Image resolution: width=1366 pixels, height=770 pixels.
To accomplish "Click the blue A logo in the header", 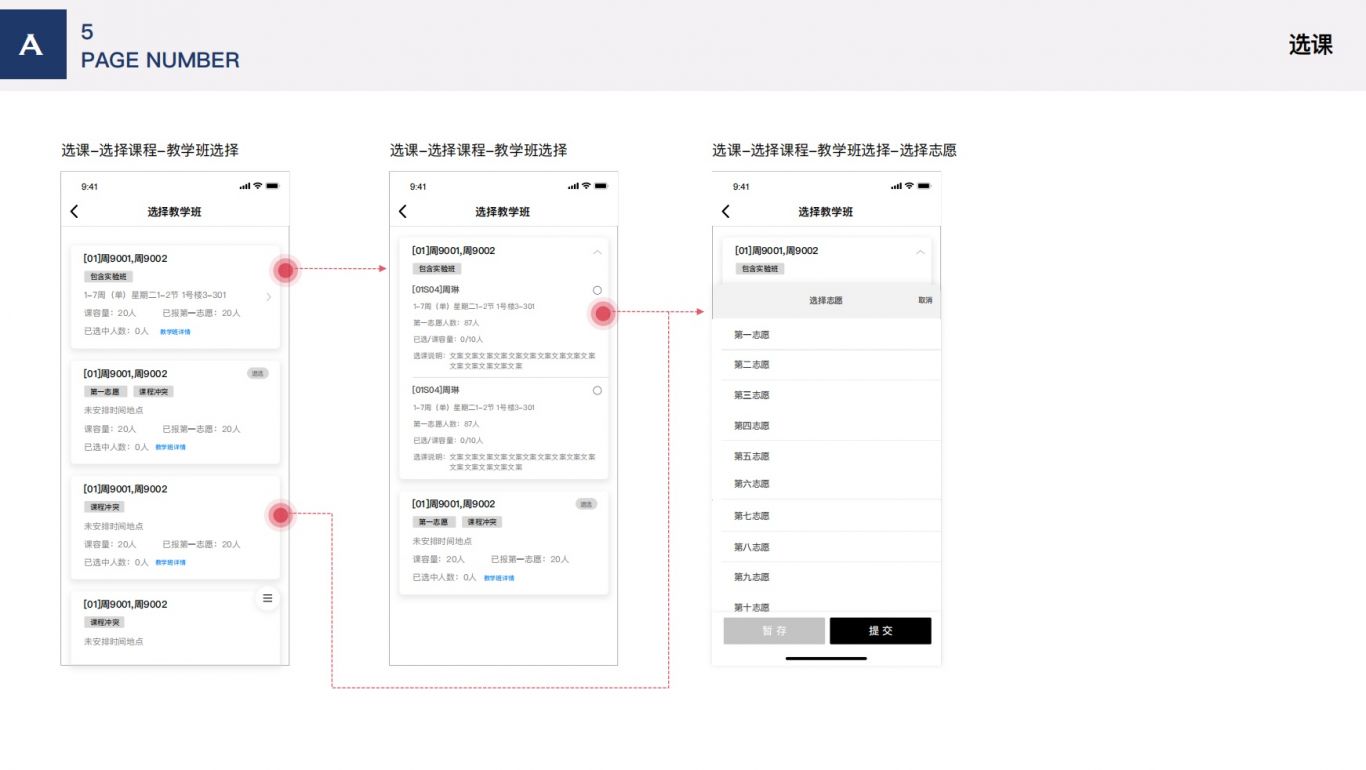I will point(33,45).
